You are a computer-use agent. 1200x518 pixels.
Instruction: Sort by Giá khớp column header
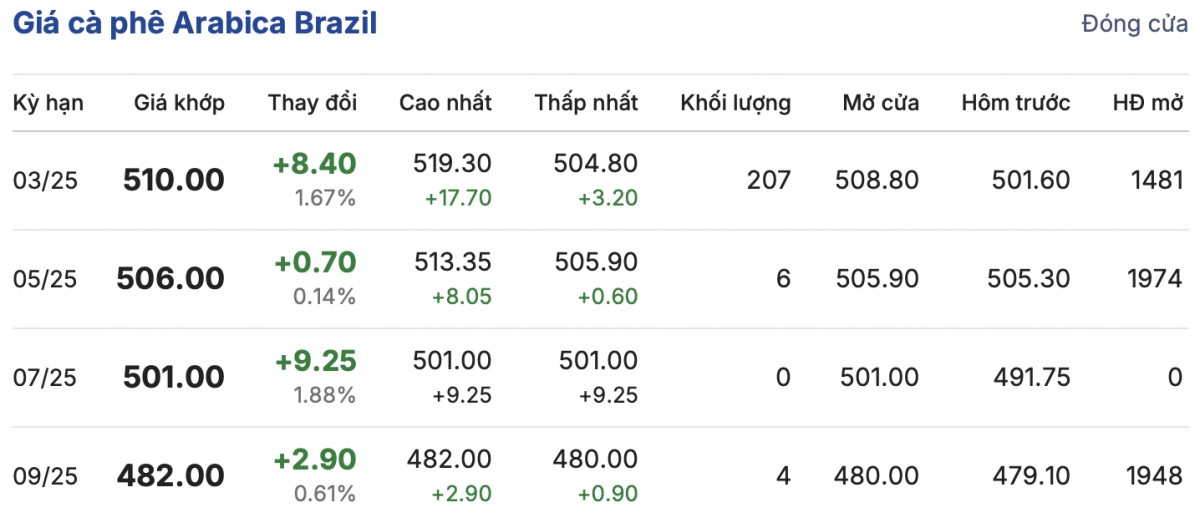point(179,103)
